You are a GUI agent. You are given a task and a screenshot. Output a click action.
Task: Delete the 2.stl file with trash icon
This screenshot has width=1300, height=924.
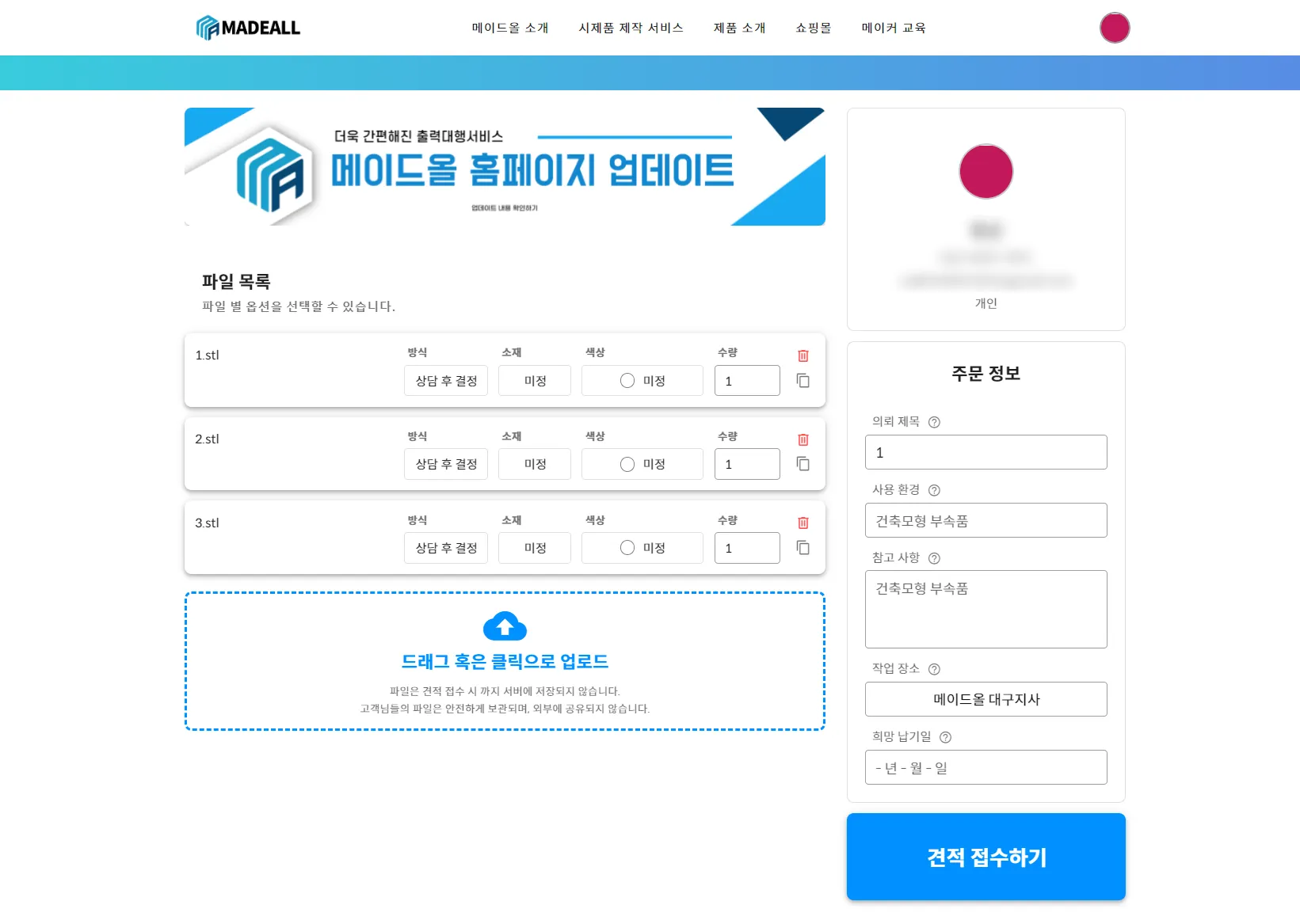pos(803,439)
